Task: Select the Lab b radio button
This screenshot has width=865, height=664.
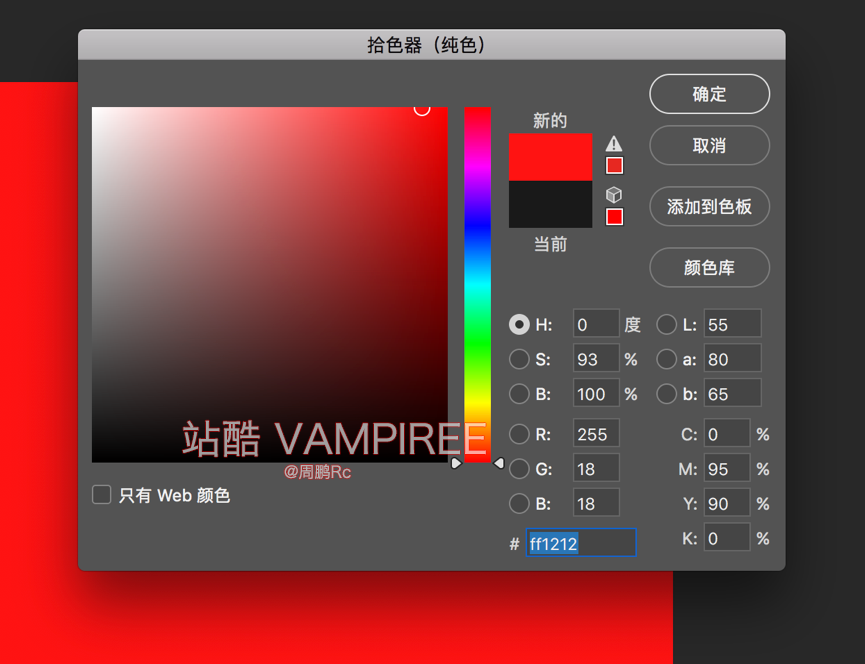Action: point(666,394)
